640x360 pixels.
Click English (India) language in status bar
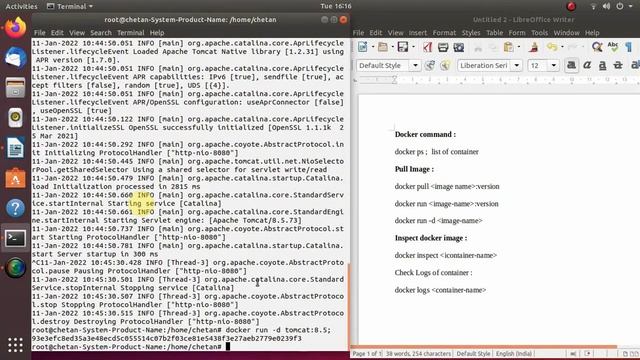pos(514,354)
